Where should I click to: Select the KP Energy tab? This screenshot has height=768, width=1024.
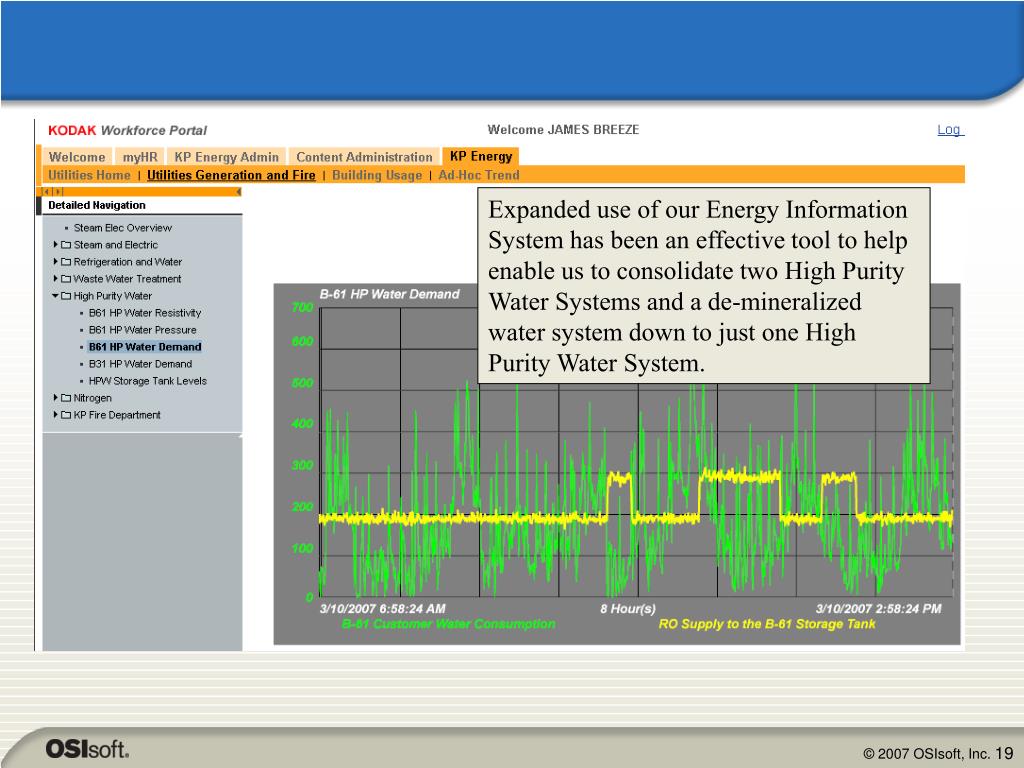[x=481, y=157]
